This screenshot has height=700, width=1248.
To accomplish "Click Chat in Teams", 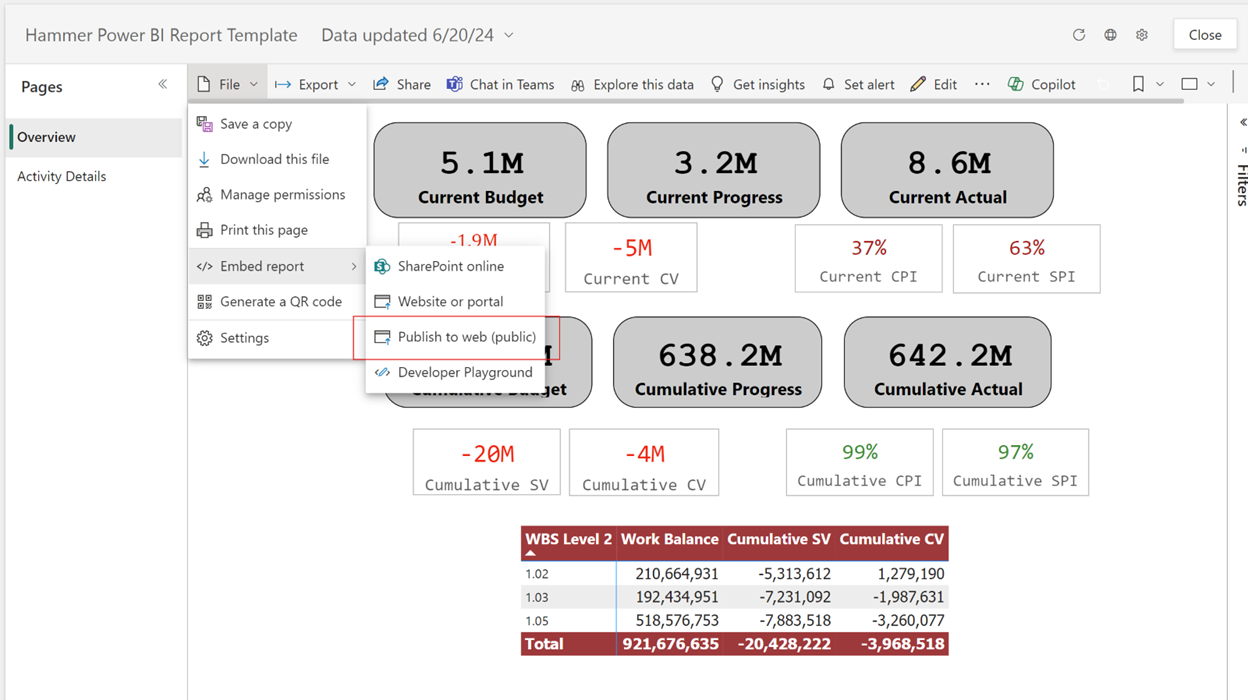I will point(500,84).
